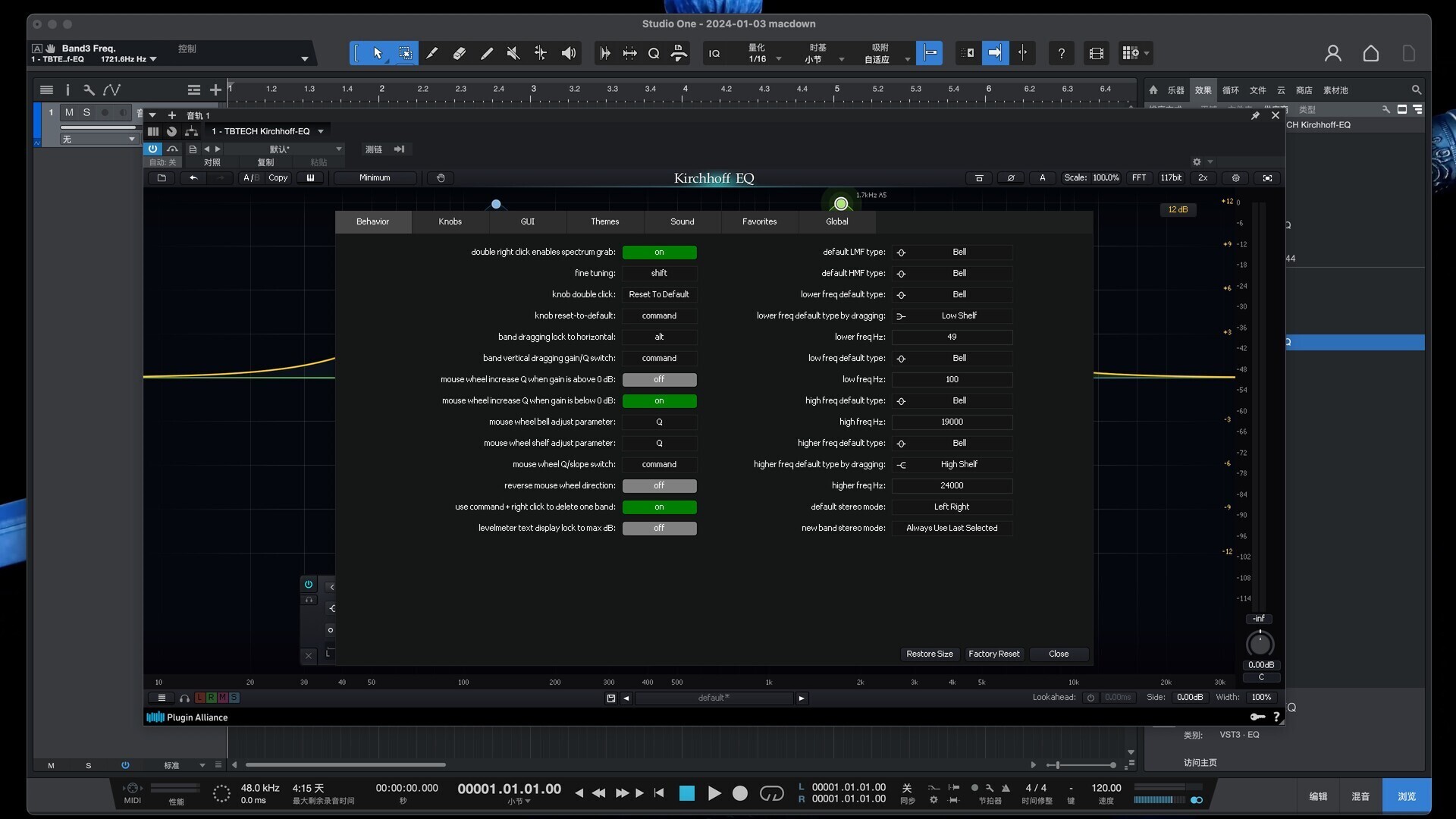Toggle the IQ quantize button
Viewport: 1456px width, 819px height.
(714, 53)
